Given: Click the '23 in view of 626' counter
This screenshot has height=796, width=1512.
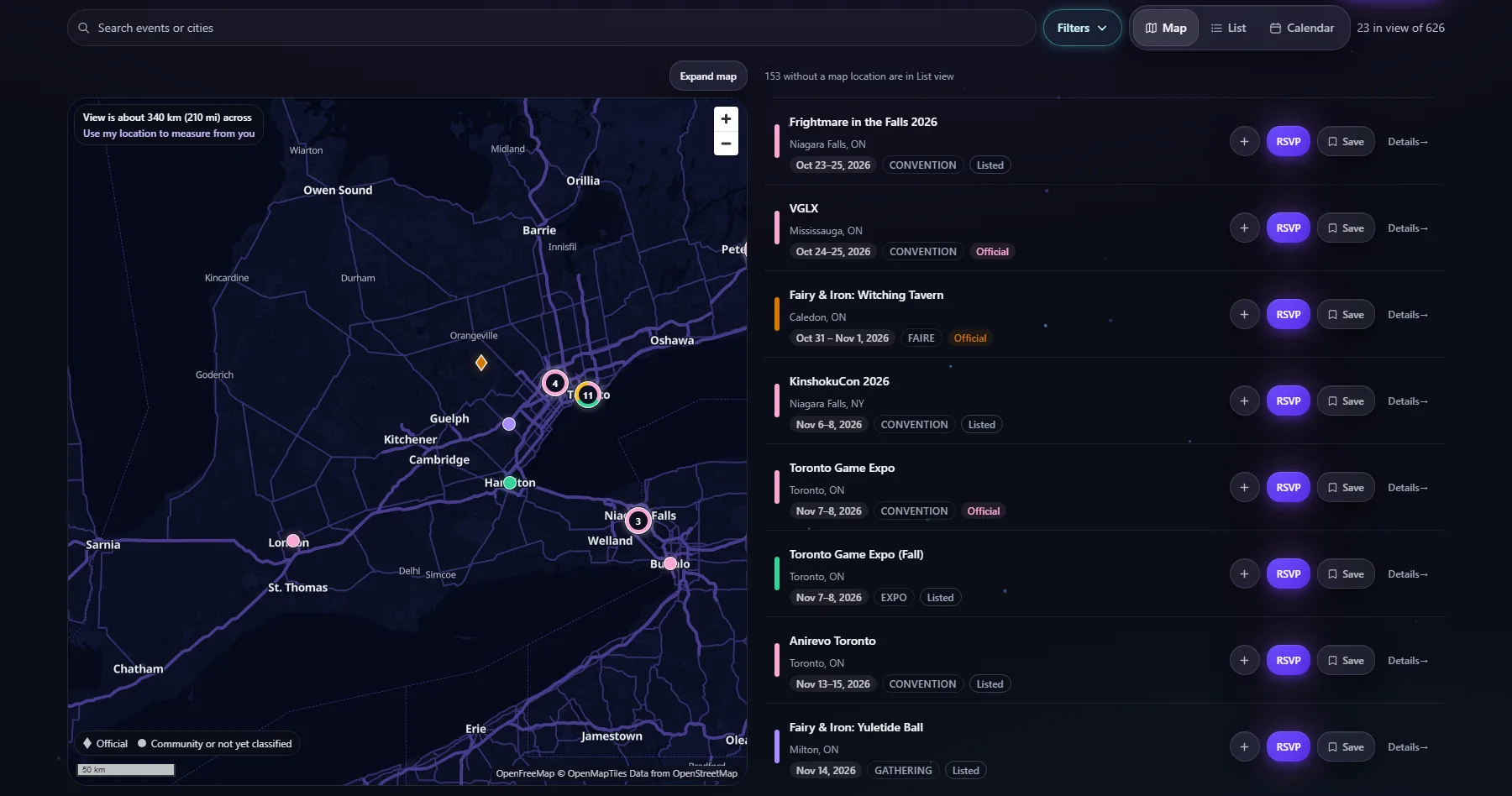Looking at the screenshot, I should [x=1400, y=28].
